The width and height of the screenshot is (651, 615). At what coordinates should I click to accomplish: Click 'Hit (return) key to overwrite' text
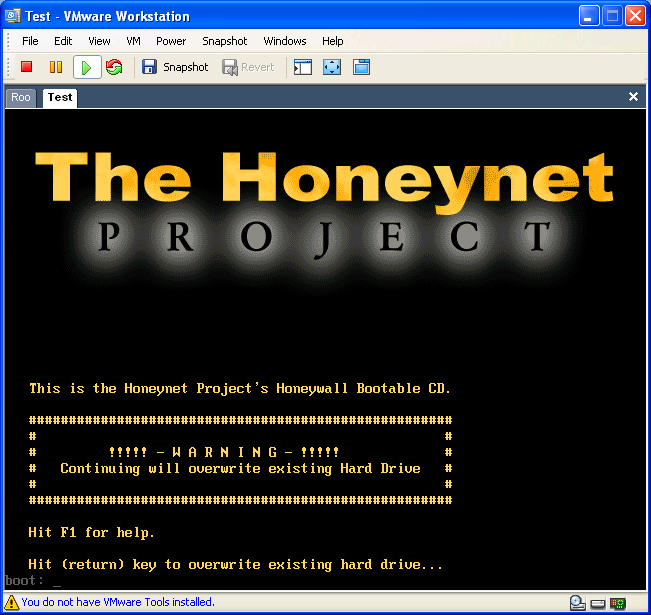click(235, 564)
